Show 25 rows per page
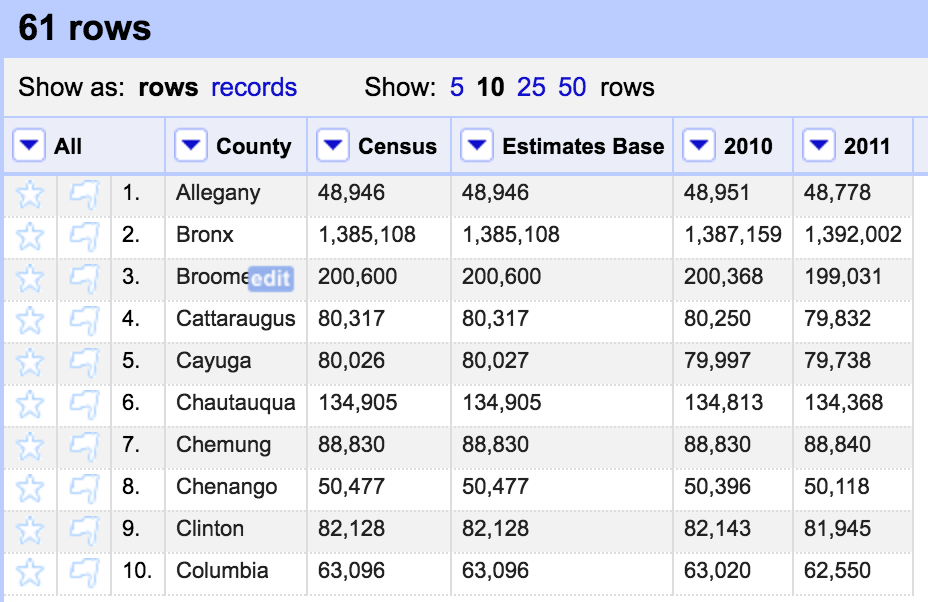928x602 pixels. (531, 88)
